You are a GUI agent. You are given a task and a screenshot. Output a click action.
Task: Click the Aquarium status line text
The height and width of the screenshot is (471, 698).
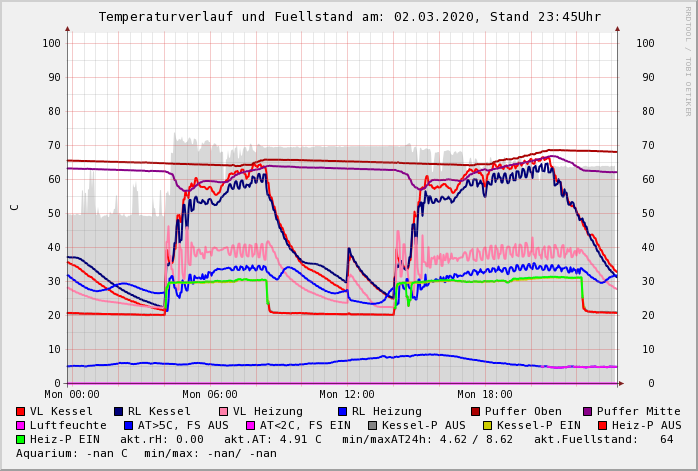point(146,453)
